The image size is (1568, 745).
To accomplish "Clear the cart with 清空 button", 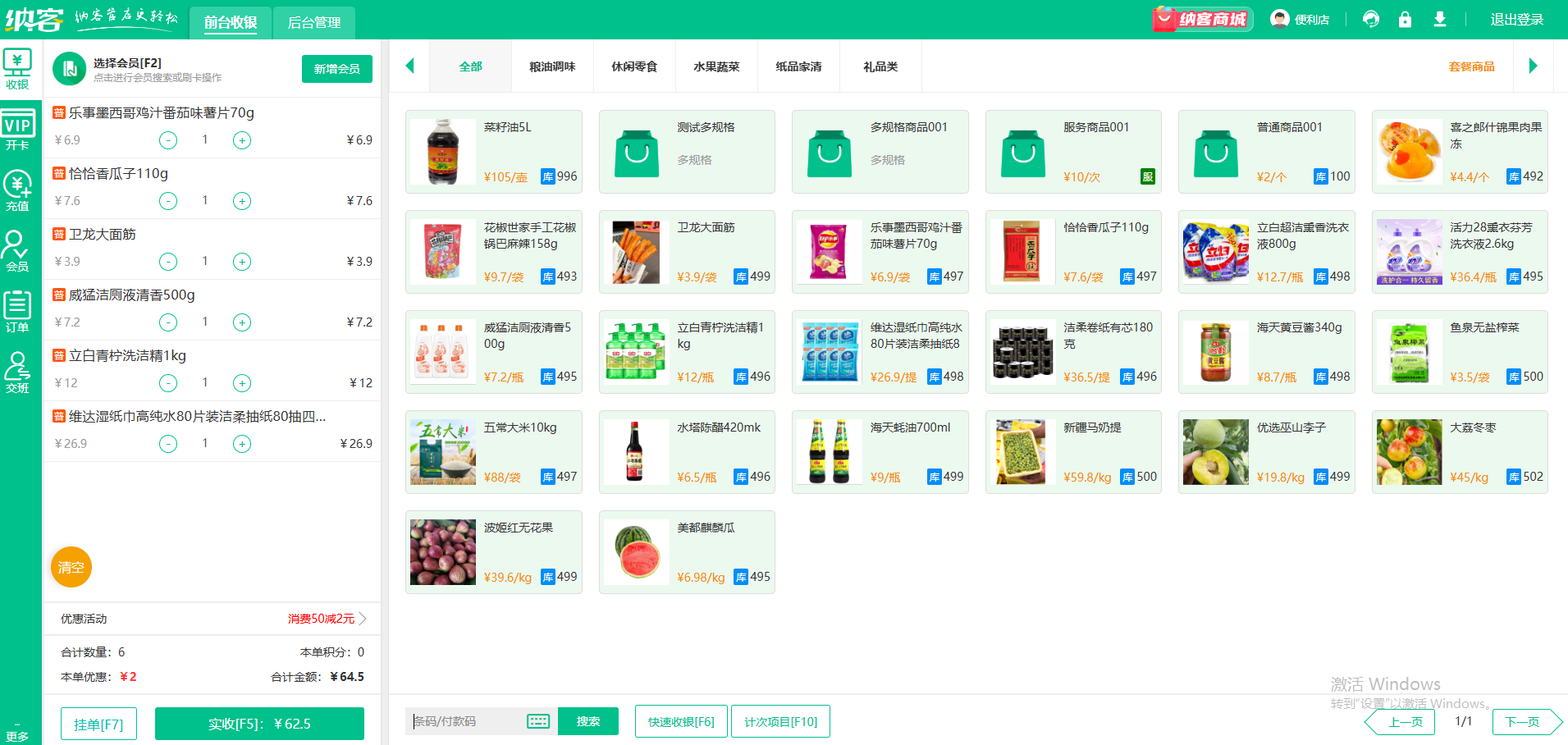I will 71,567.
